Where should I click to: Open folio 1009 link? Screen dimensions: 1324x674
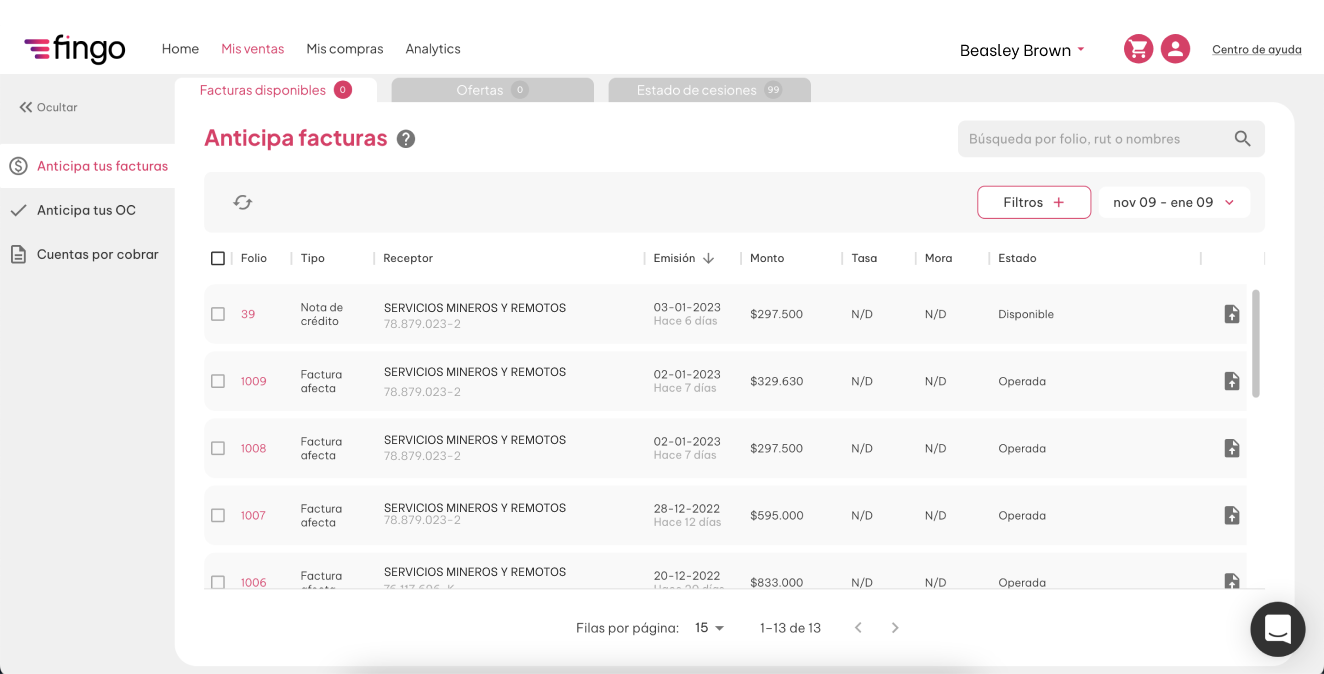pyautogui.click(x=253, y=381)
